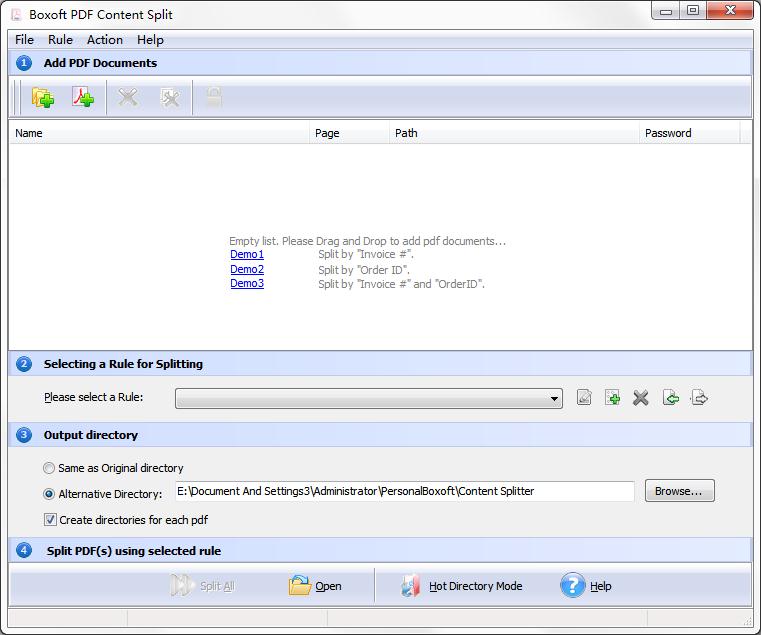The height and width of the screenshot is (635, 761).
Task: Open the Action menu
Action: (105, 40)
